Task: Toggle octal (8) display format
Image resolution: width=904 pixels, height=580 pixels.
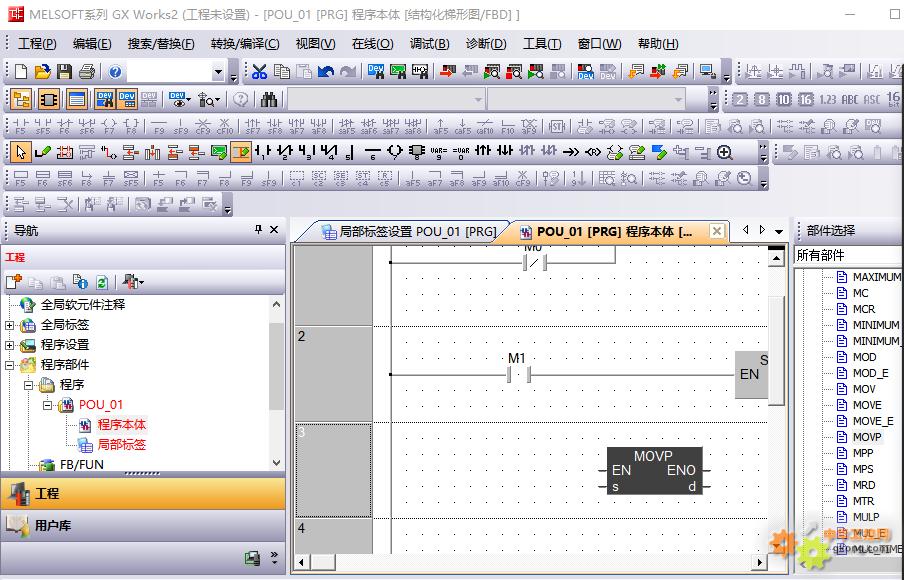Action: [x=762, y=100]
